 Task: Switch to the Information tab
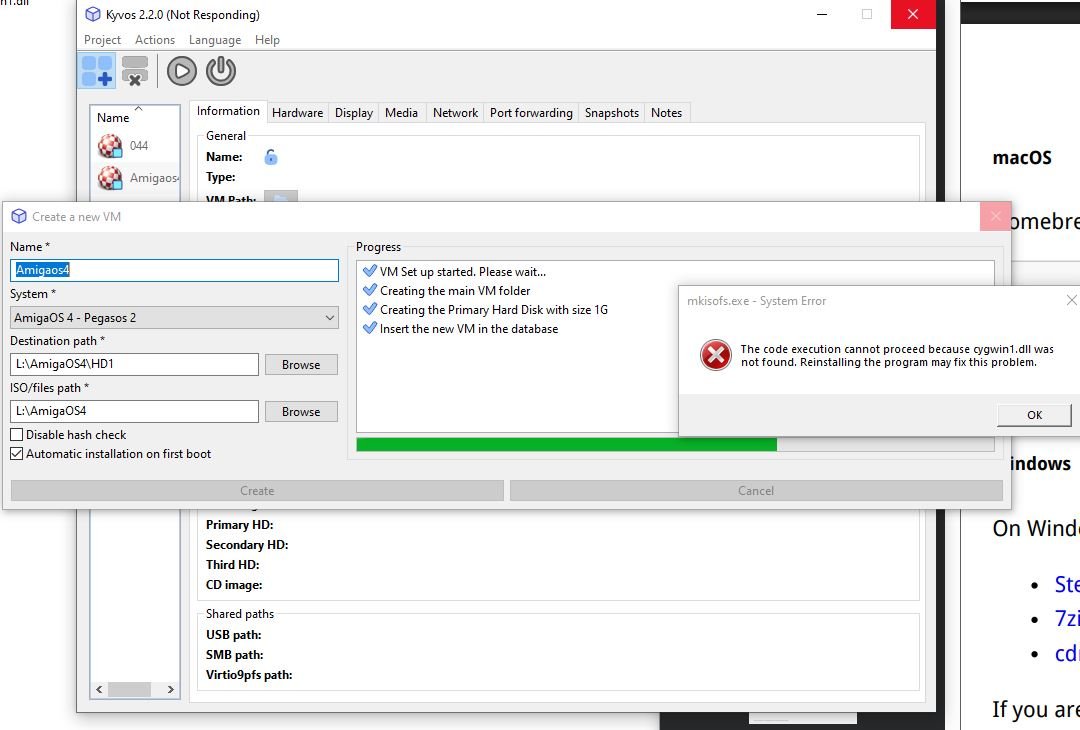228,111
